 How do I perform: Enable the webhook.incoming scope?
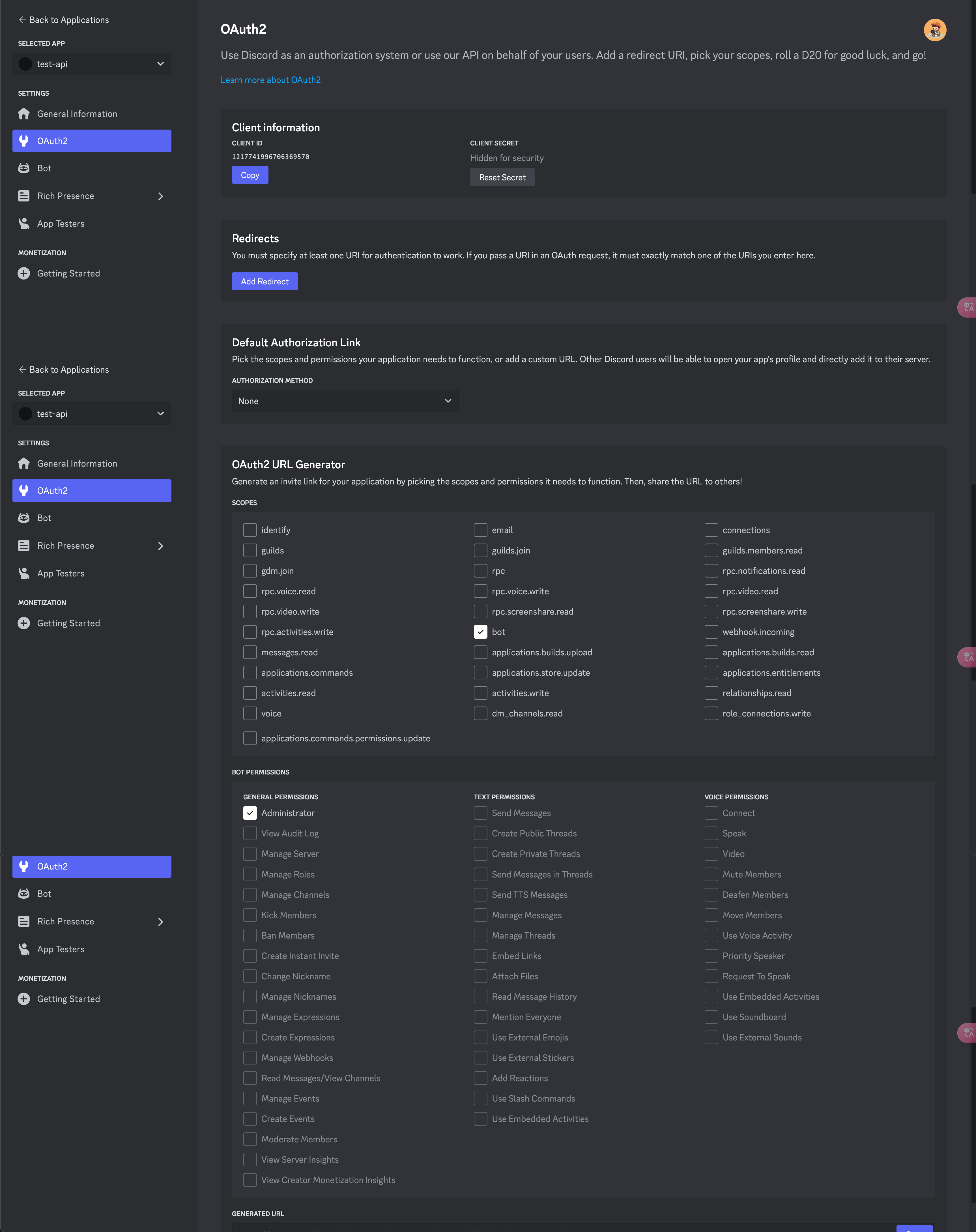point(711,632)
